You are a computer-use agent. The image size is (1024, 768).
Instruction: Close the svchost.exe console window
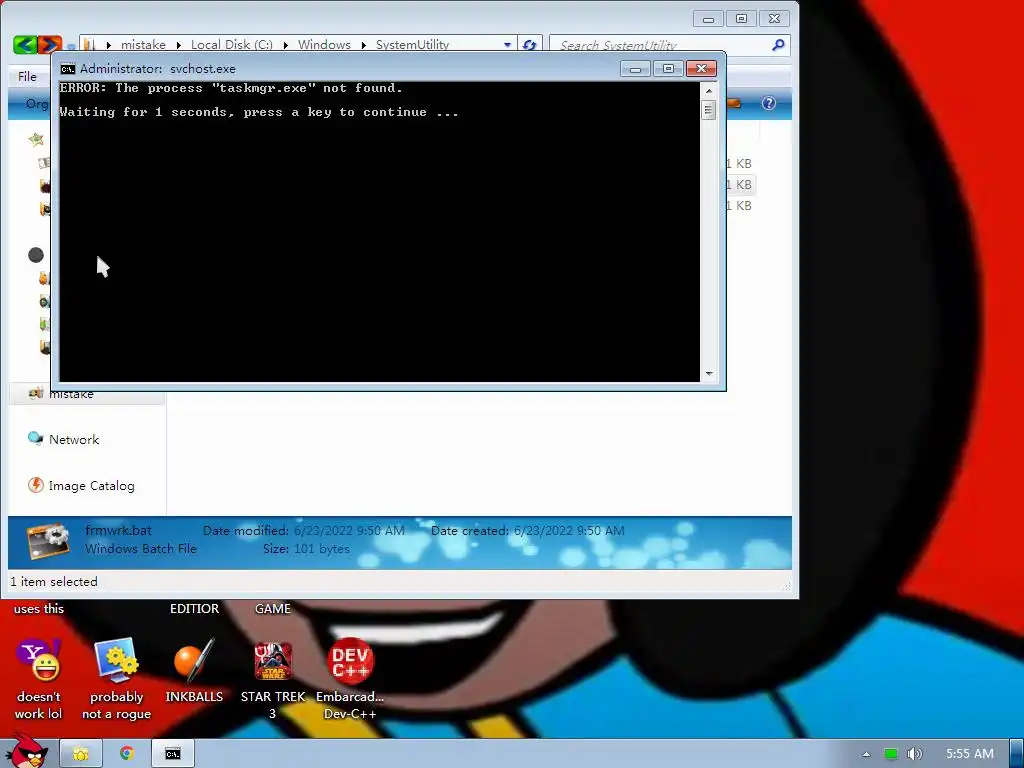[701, 69]
